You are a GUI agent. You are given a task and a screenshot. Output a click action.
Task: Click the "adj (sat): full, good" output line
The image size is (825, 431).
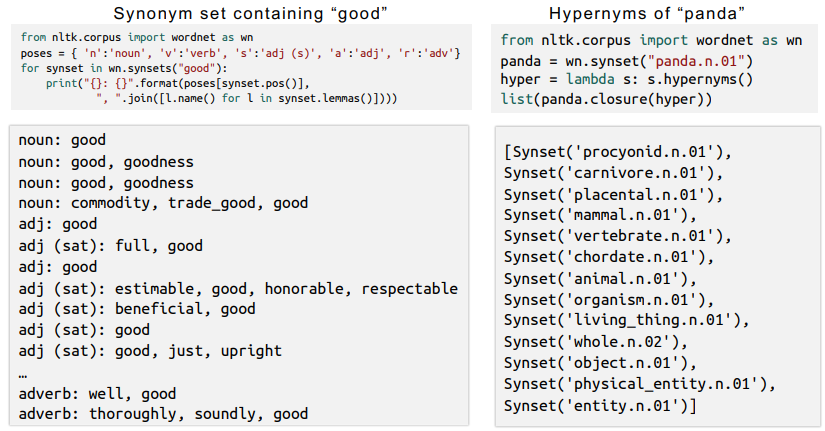tap(110, 245)
